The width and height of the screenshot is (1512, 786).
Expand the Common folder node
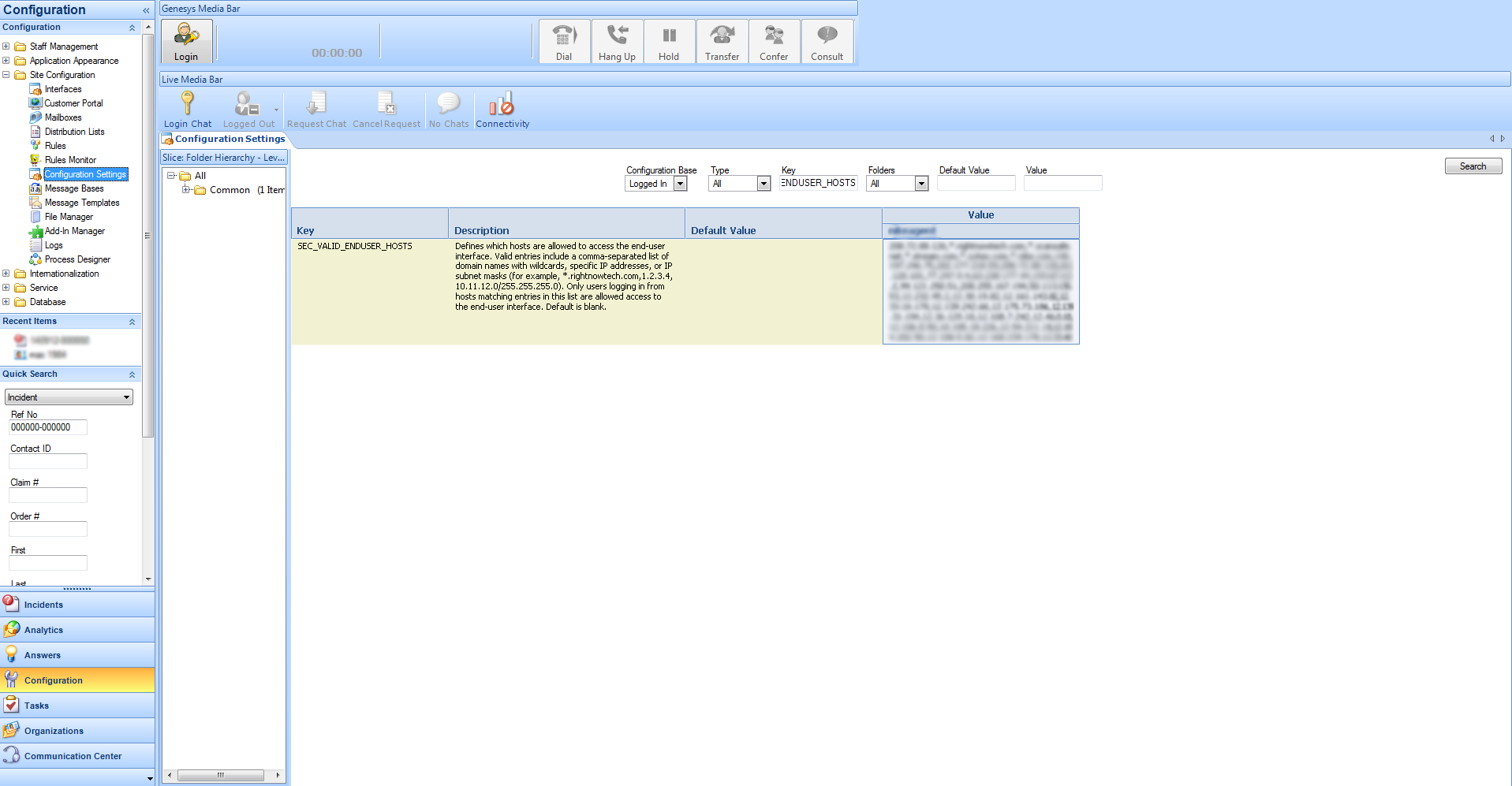185,190
